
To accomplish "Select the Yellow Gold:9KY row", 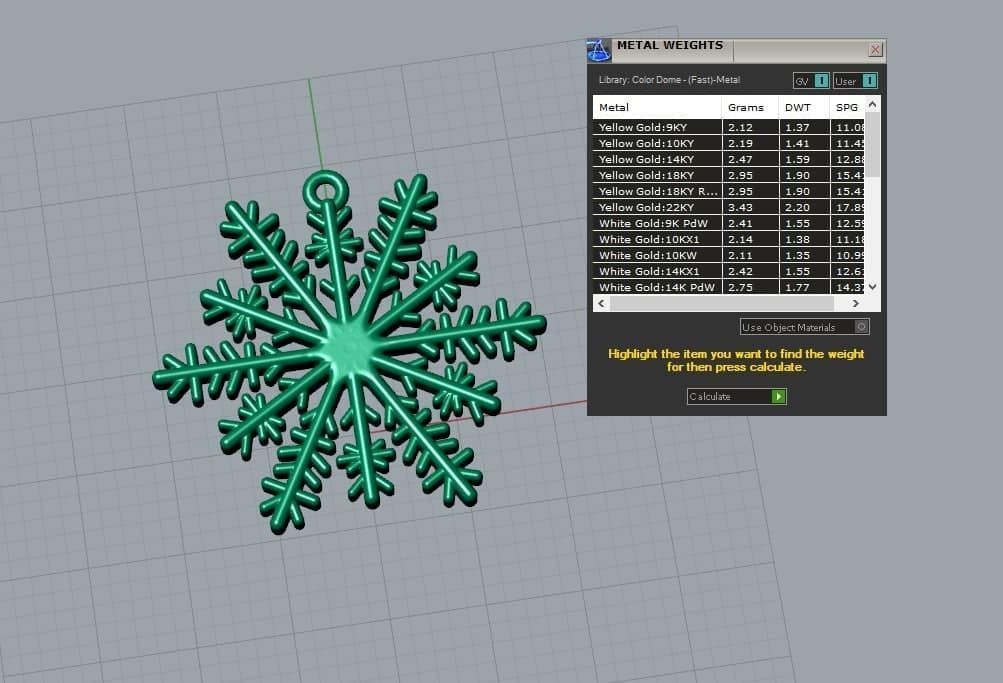I will click(729, 127).
